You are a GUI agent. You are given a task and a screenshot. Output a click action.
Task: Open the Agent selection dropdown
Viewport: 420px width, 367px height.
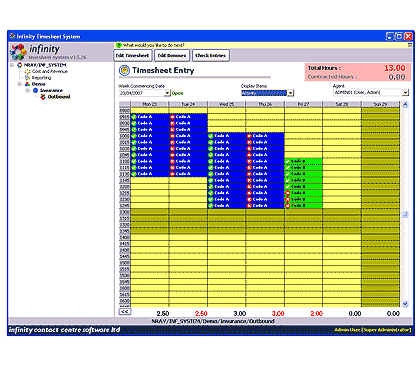[405, 92]
